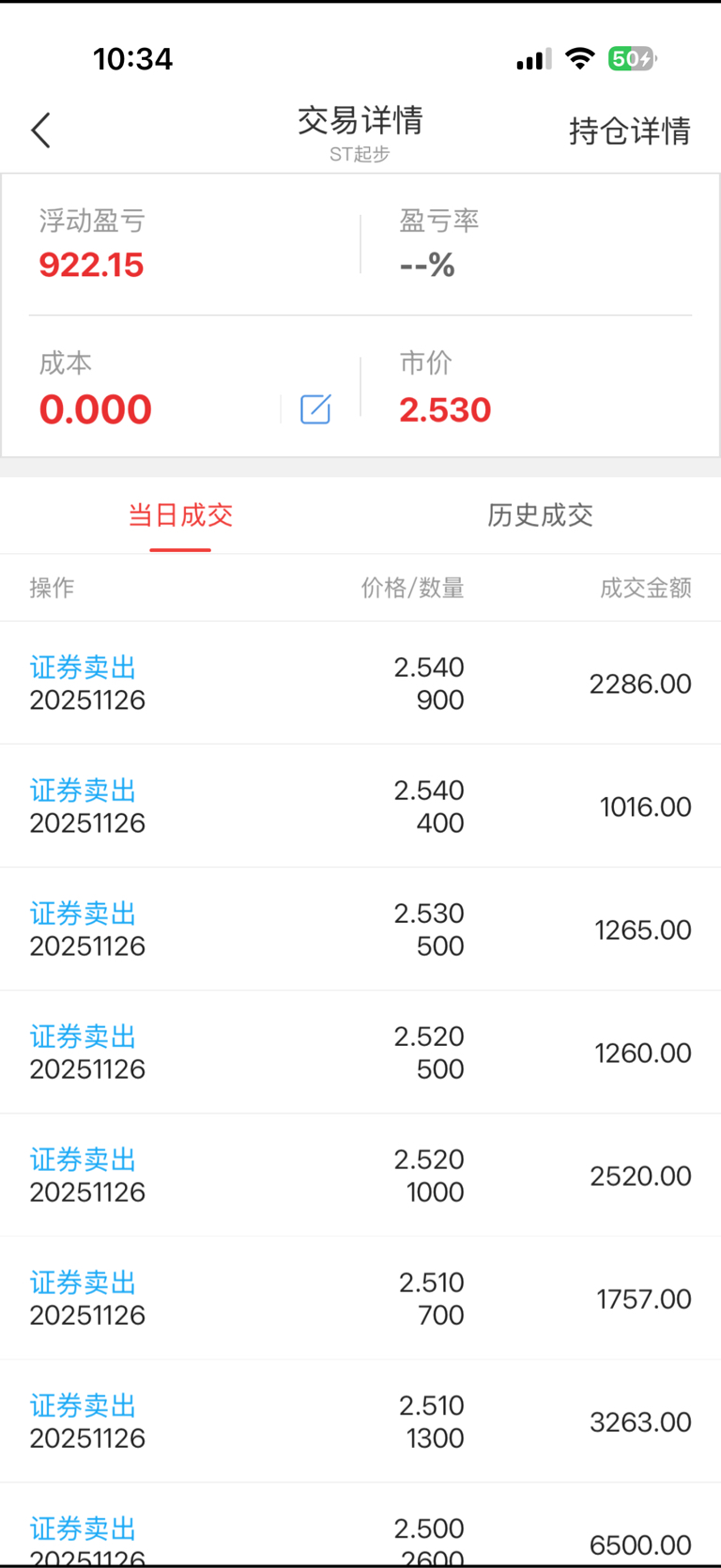Open the sell record of 2520.00
The width and height of the screenshot is (721, 1568).
point(360,1176)
